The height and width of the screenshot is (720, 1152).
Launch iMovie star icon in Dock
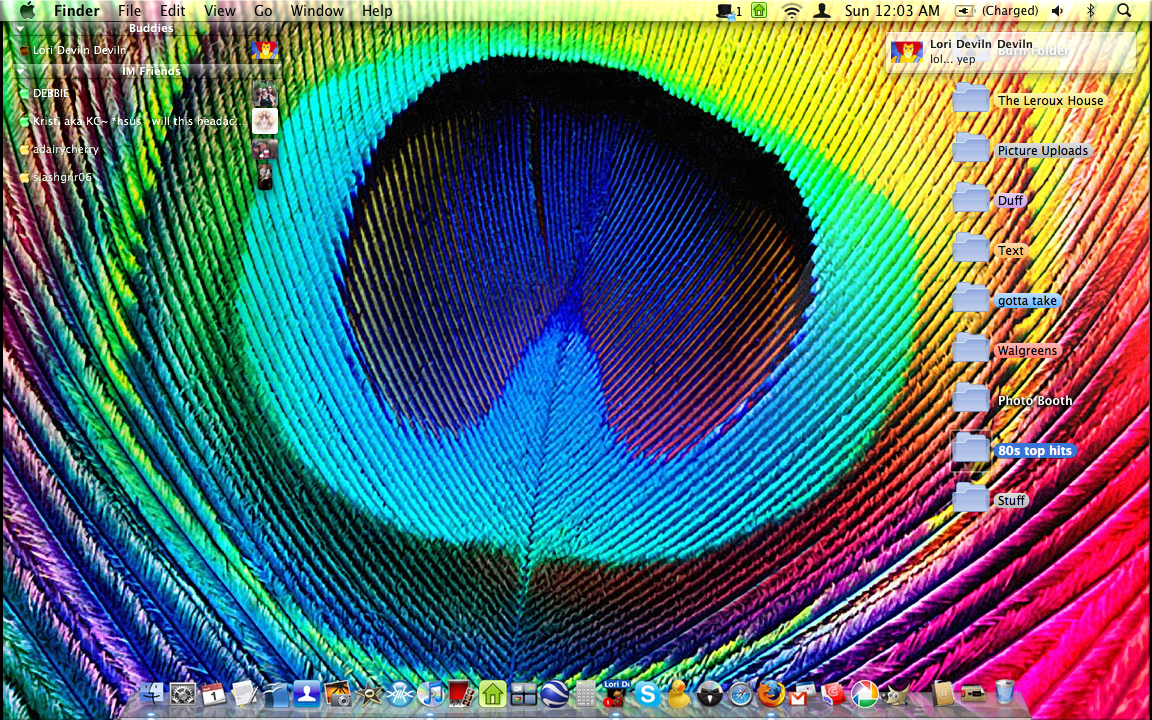click(x=368, y=694)
